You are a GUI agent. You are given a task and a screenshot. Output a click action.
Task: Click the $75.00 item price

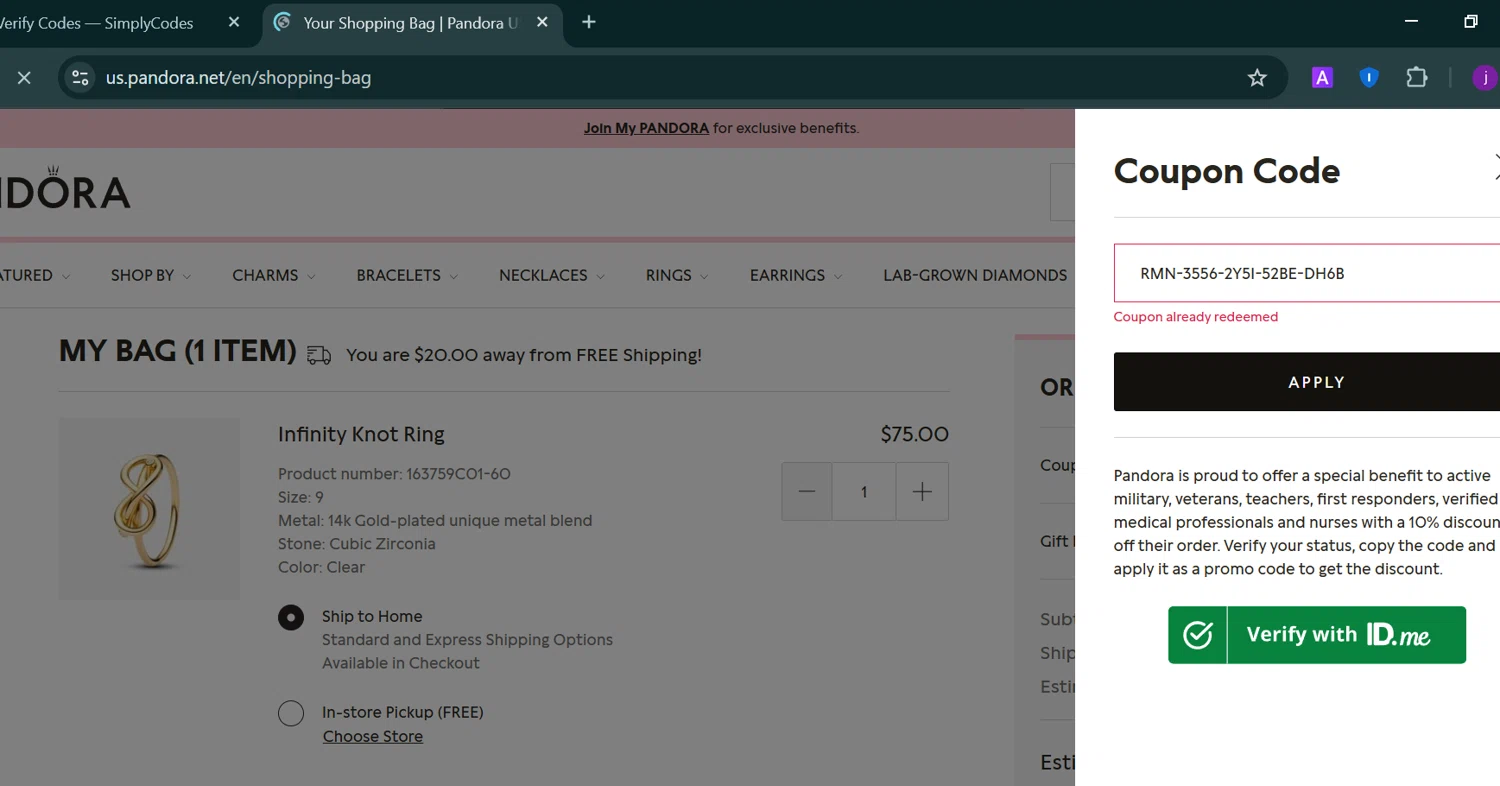pos(914,435)
